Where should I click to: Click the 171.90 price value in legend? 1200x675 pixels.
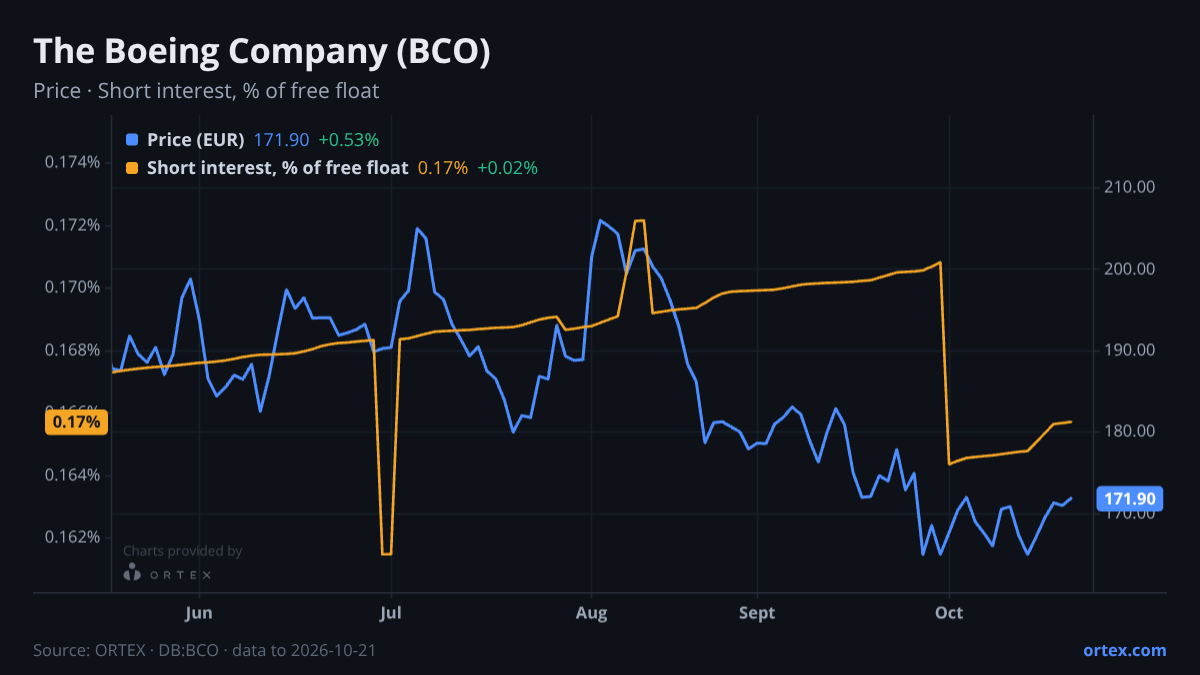(281, 140)
